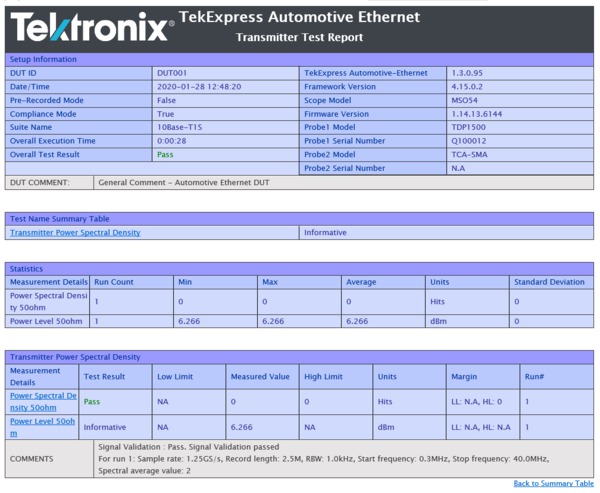This screenshot has height=493, width=600.
Task: Click the DUT COMMENT label
Action: tap(40, 183)
